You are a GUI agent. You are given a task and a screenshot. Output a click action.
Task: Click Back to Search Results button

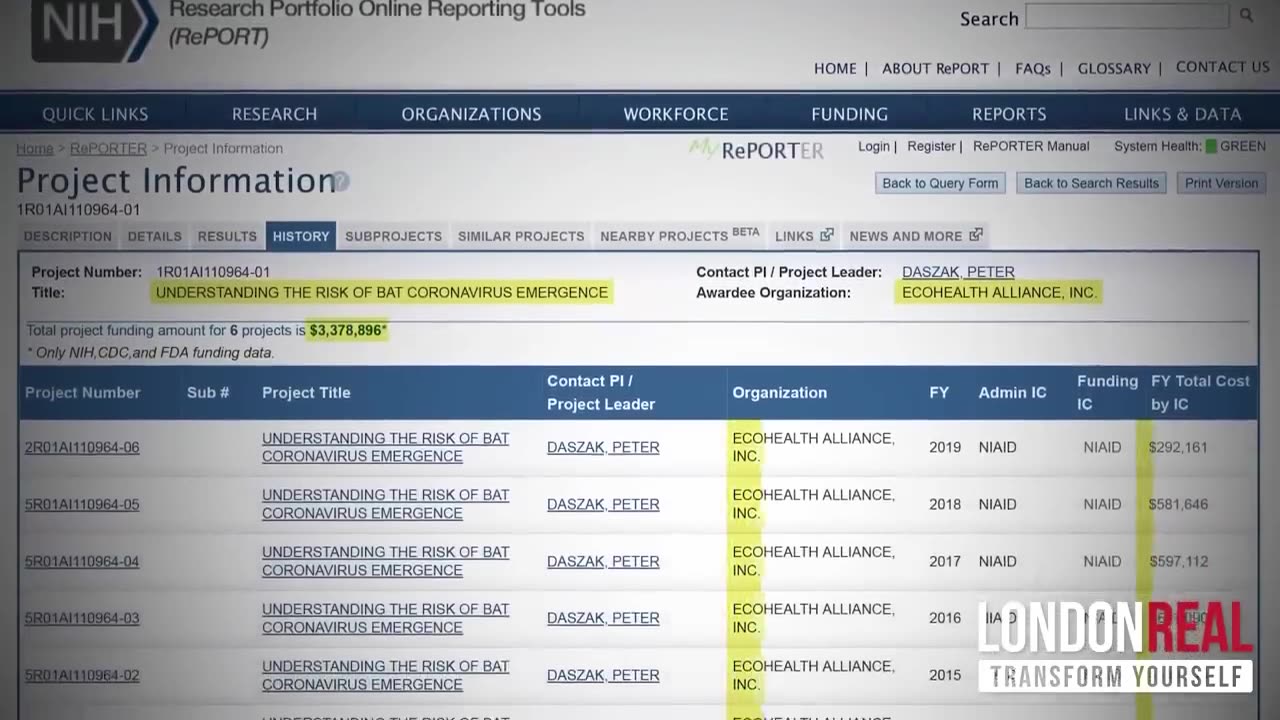tap(1091, 183)
